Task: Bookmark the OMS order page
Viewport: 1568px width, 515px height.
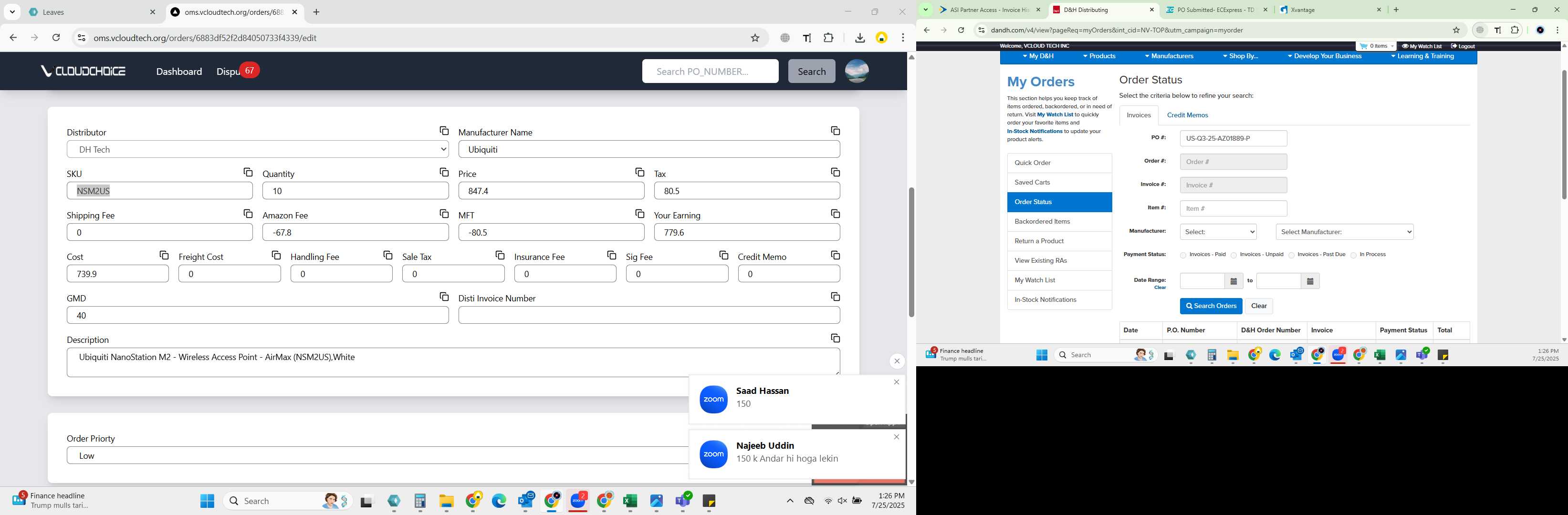Action: 755,38
